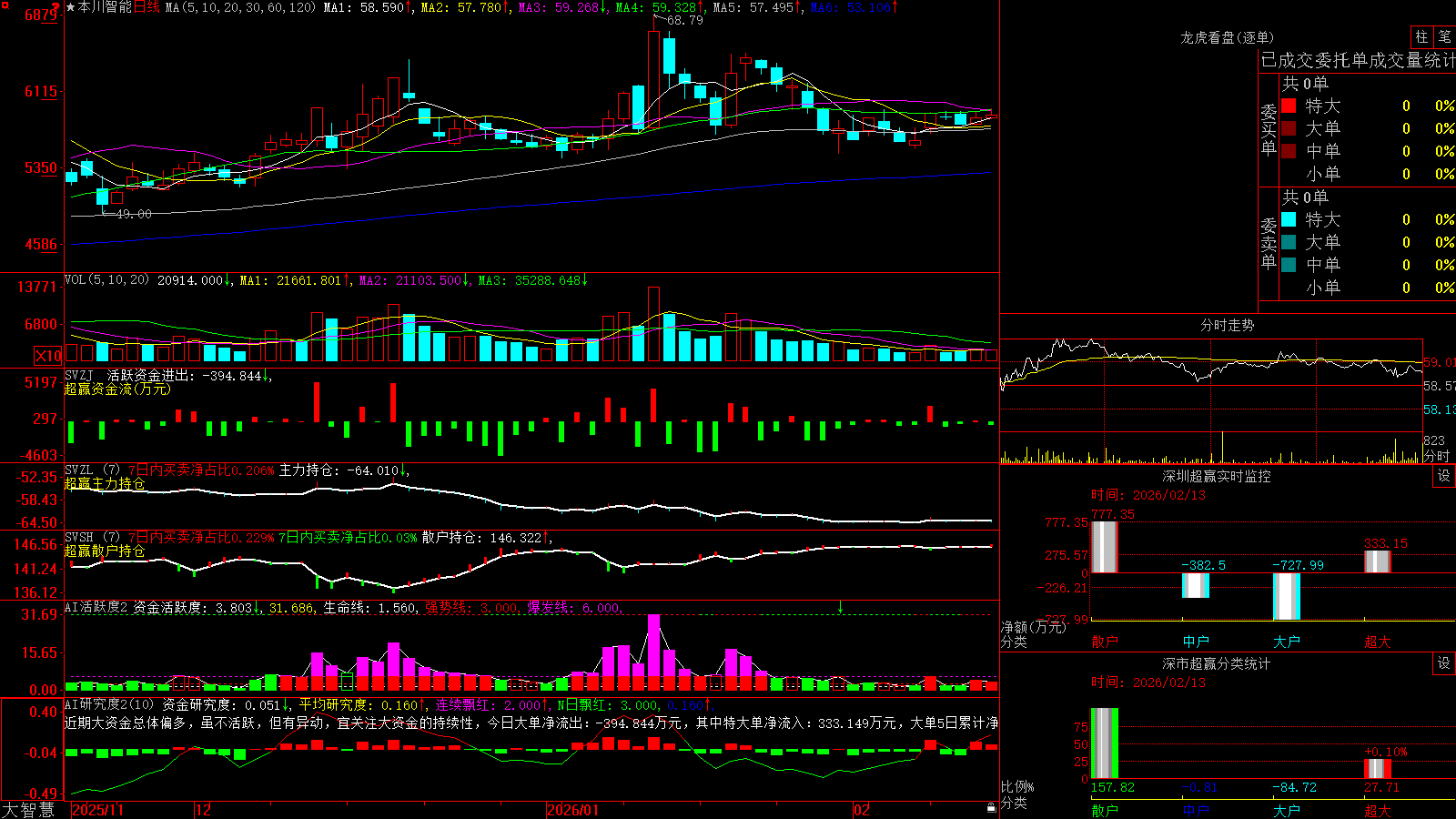Image resolution: width=1456 pixels, height=819 pixels.
Task: Click the dark red 中单 buy-order swatch
Action: click(1289, 151)
